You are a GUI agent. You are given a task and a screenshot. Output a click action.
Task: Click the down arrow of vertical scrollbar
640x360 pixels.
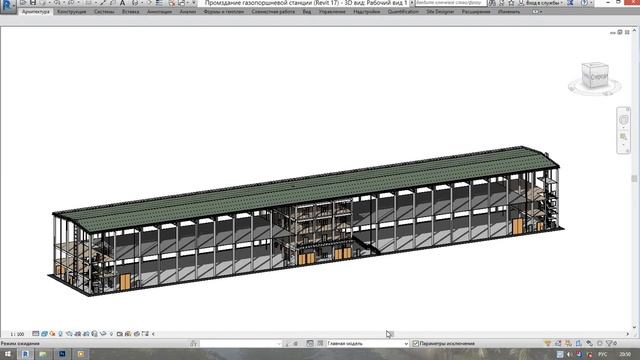(x=634, y=327)
